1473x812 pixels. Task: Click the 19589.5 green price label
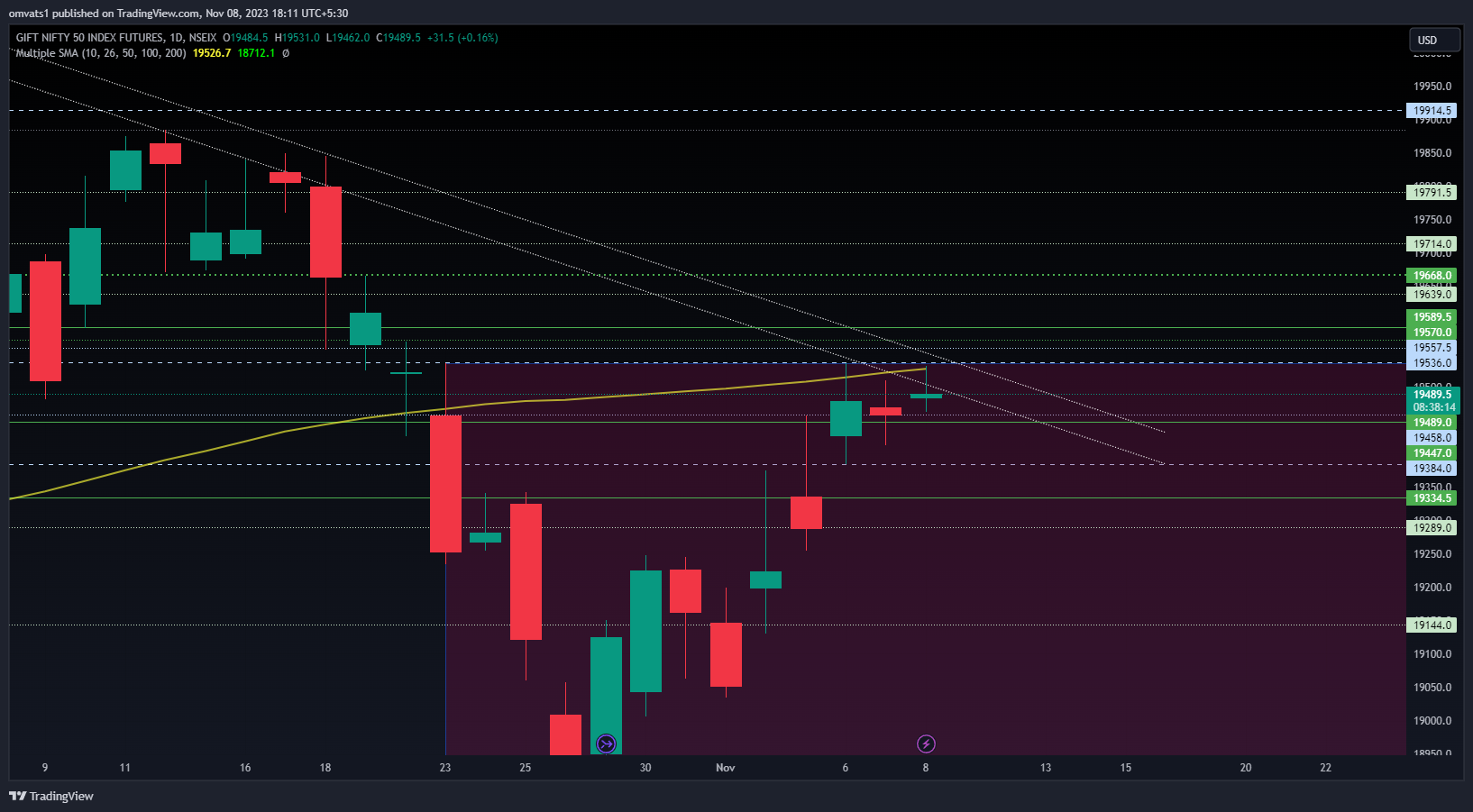coord(1432,317)
